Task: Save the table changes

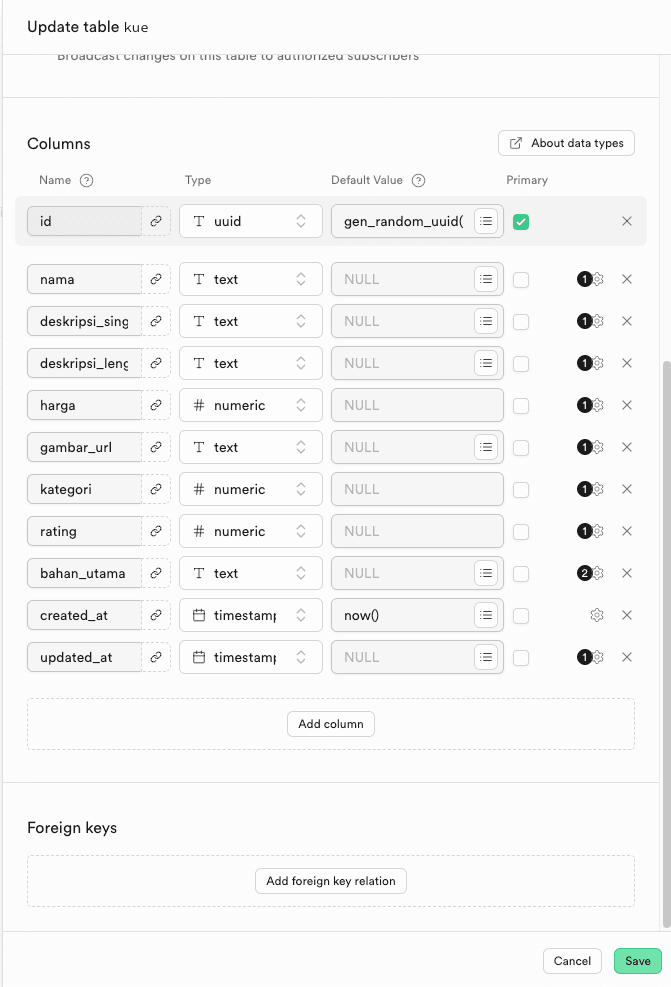Action: tap(638, 961)
